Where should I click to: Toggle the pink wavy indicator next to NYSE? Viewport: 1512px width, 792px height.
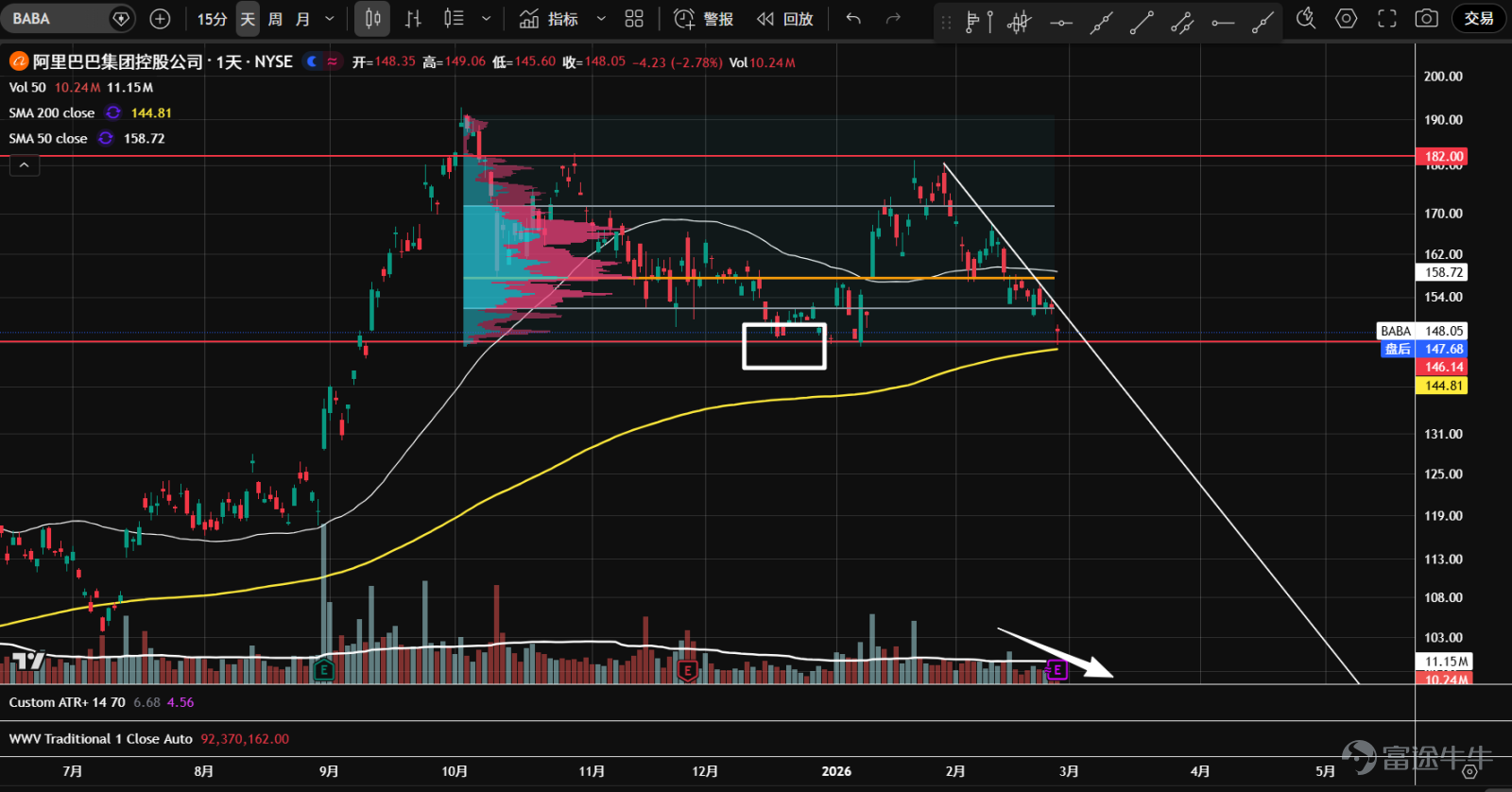(x=332, y=61)
